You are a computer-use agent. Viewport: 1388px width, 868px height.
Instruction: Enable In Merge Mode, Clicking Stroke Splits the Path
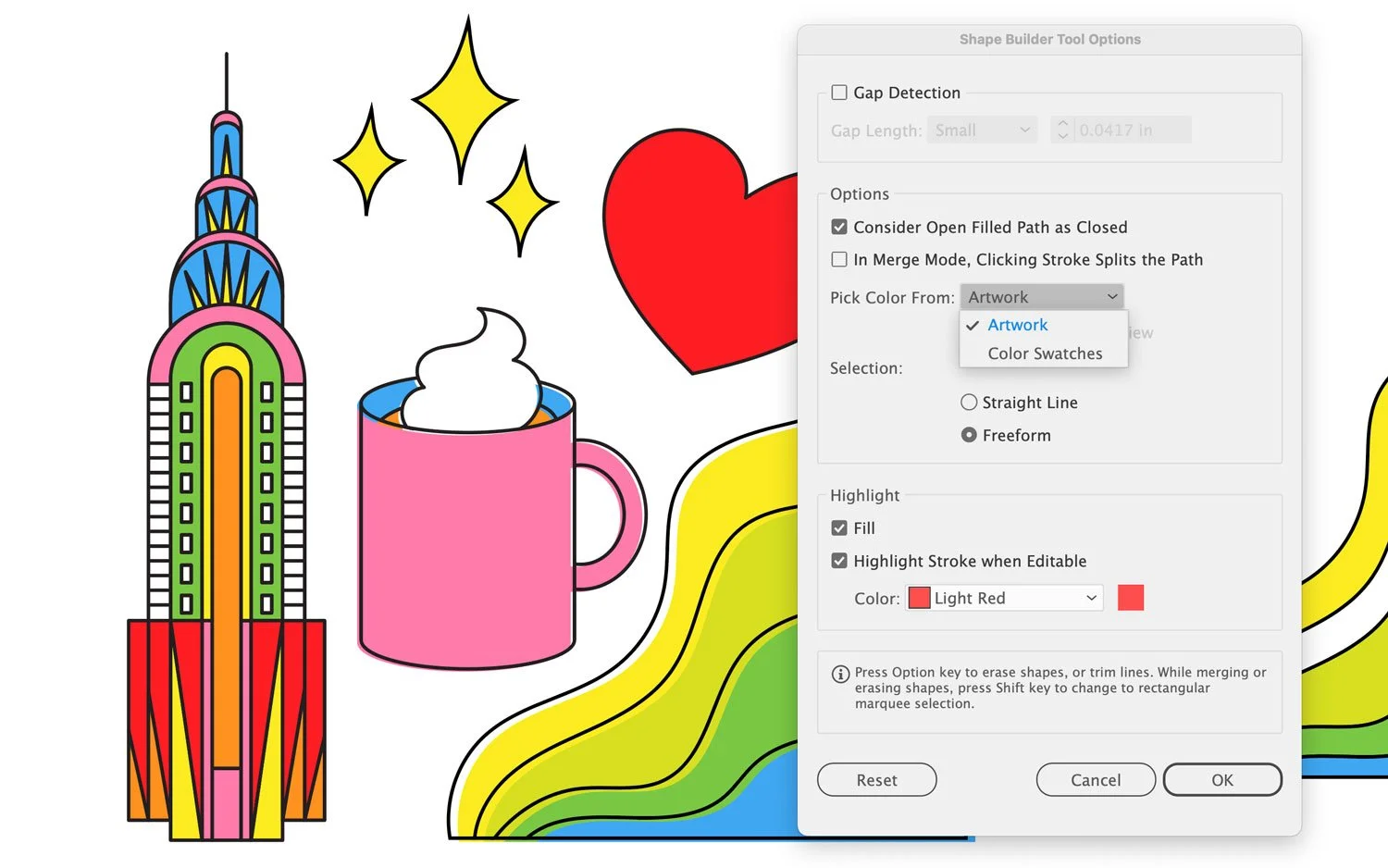tap(838, 259)
